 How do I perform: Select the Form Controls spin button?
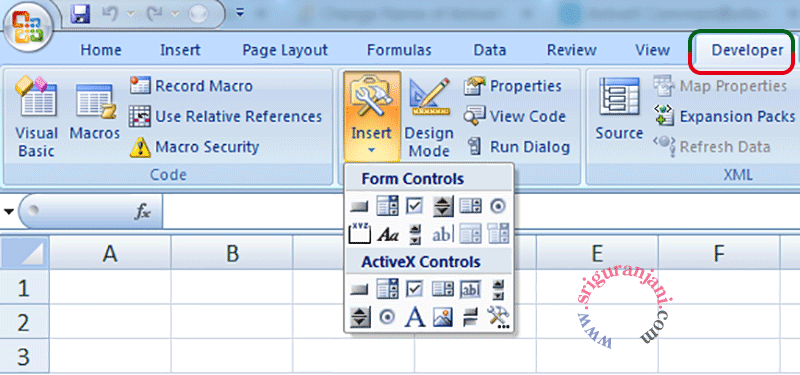[x=443, y=207]
